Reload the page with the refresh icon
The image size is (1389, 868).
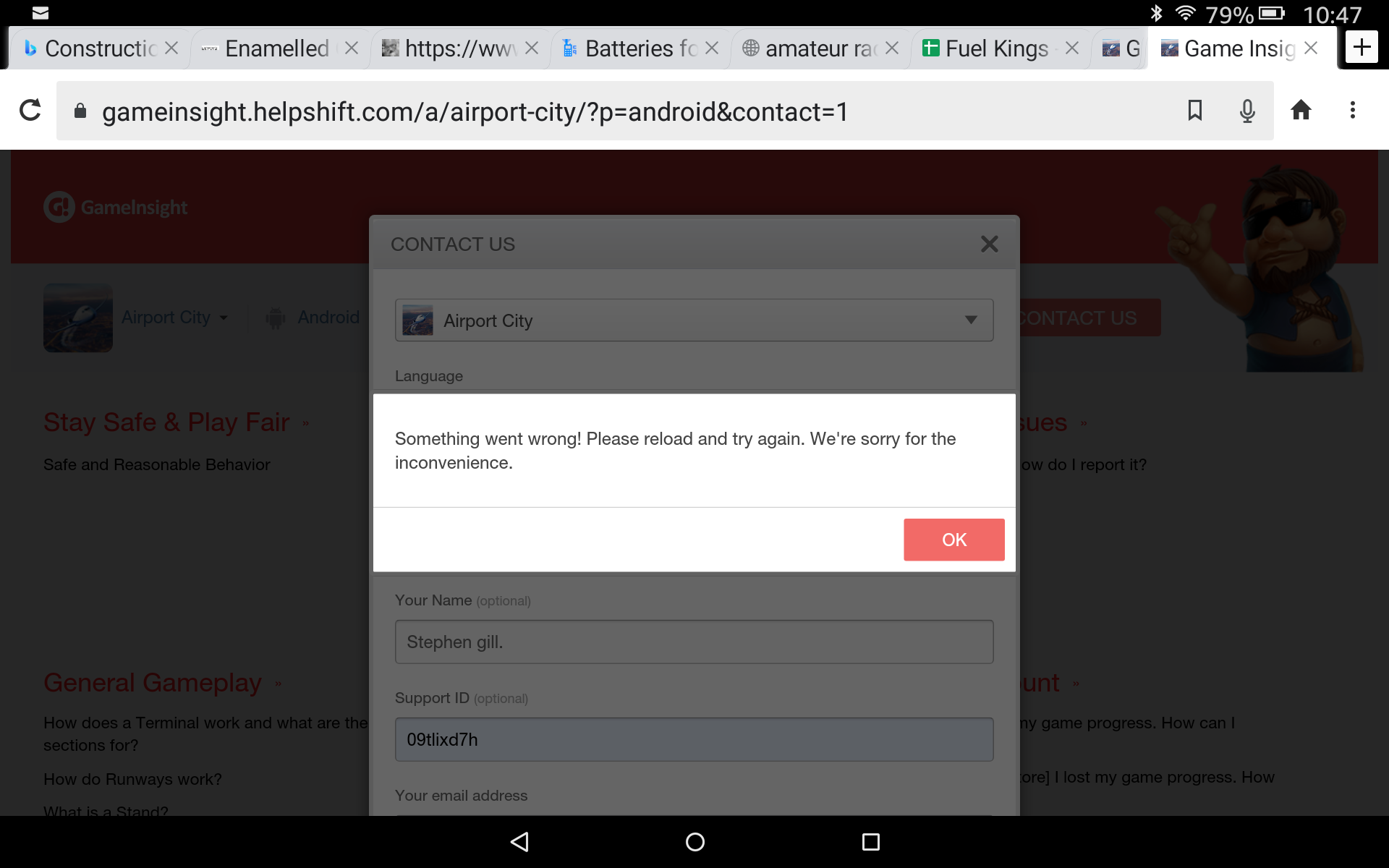[x=30, y=110]
